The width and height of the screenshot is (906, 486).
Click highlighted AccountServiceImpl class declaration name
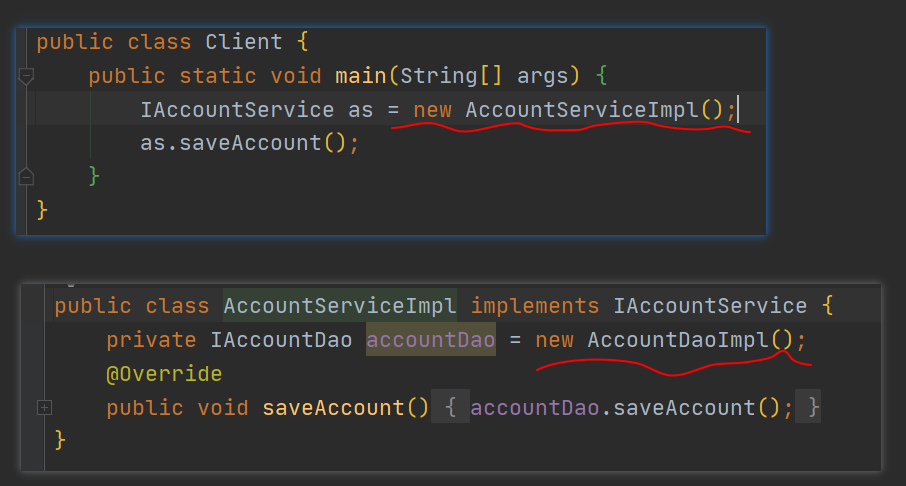340,306
